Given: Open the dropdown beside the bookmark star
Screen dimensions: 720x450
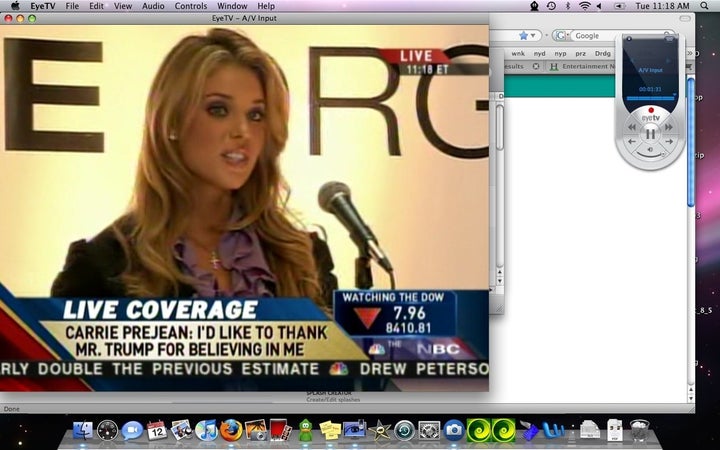Looking at the screenshot, I should click(x=533, y=35).
